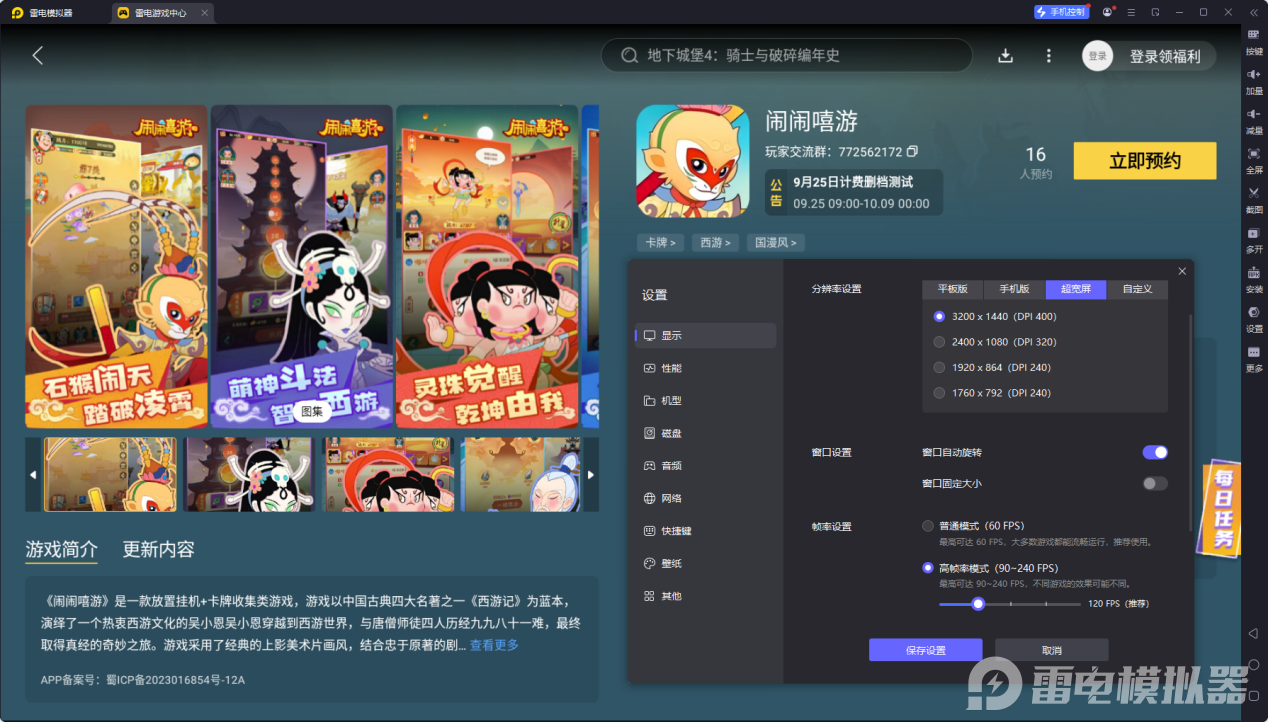Open the 其他 settings category
This screenshot has height=722, width=1268.
[706, 596]
